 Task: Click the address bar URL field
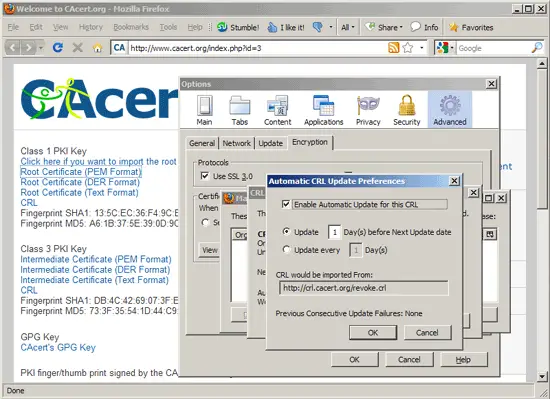258,48
